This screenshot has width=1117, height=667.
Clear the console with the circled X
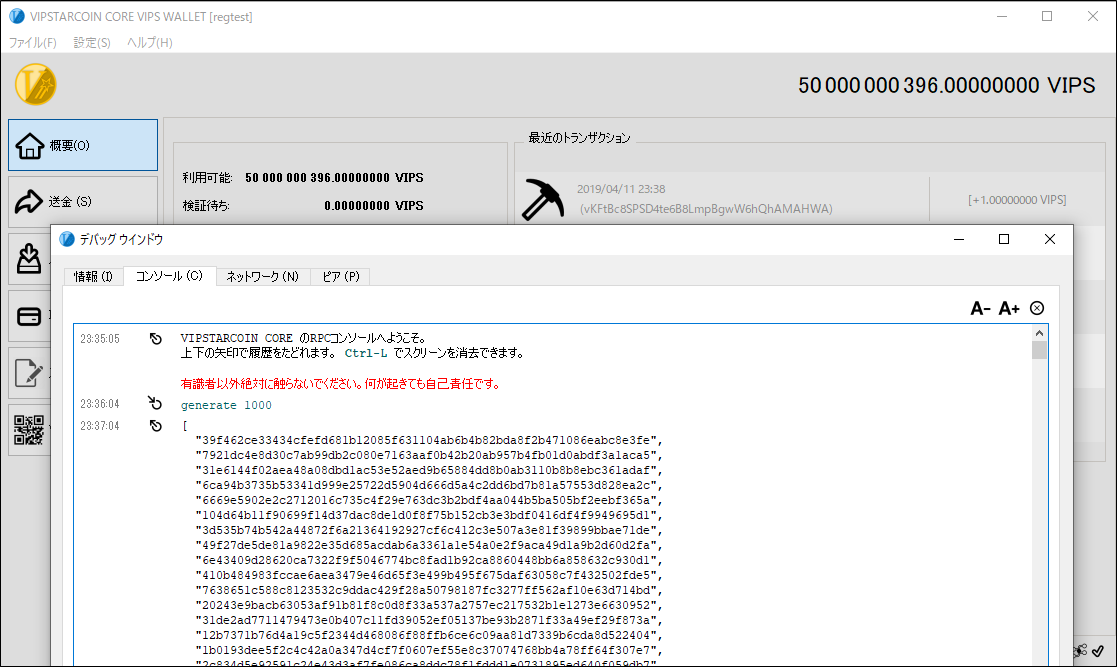[1037, 308]
